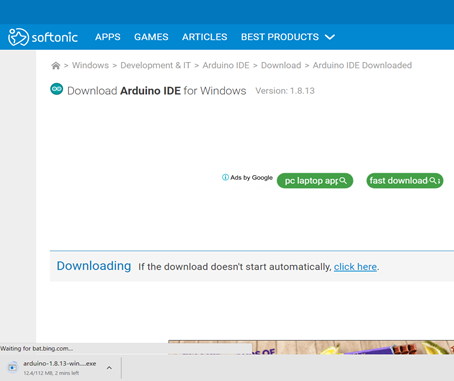Click the home breadcrumb icon

point(56,65)
